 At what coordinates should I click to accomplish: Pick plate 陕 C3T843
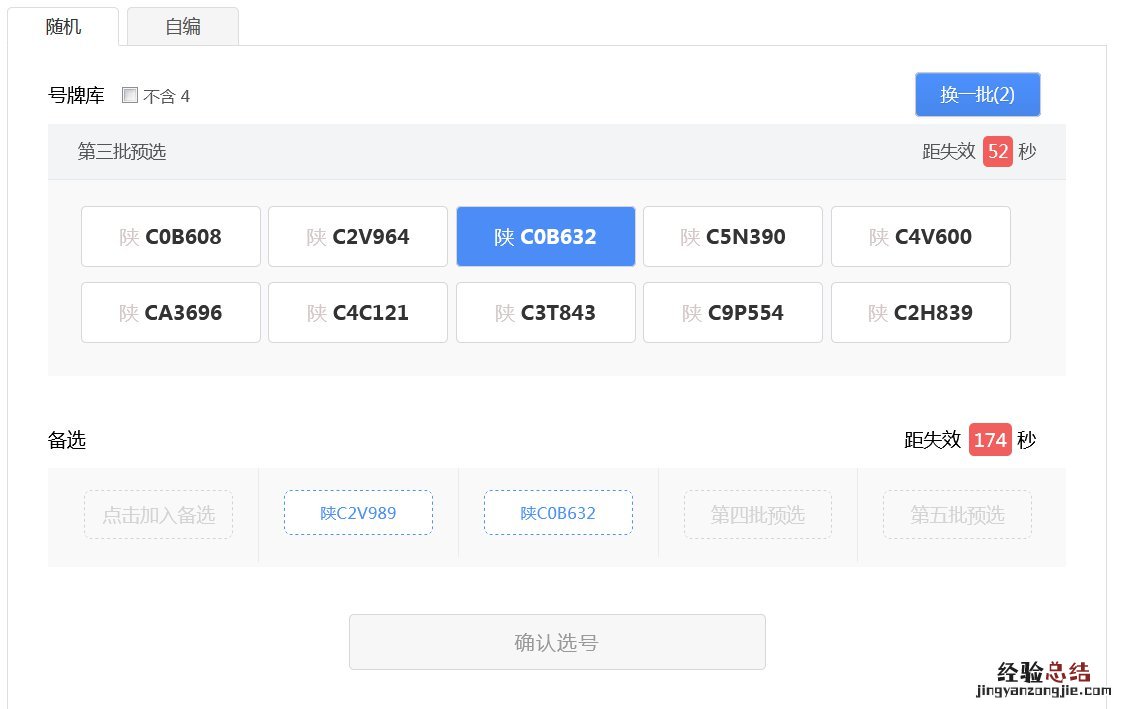pos(545,313)
